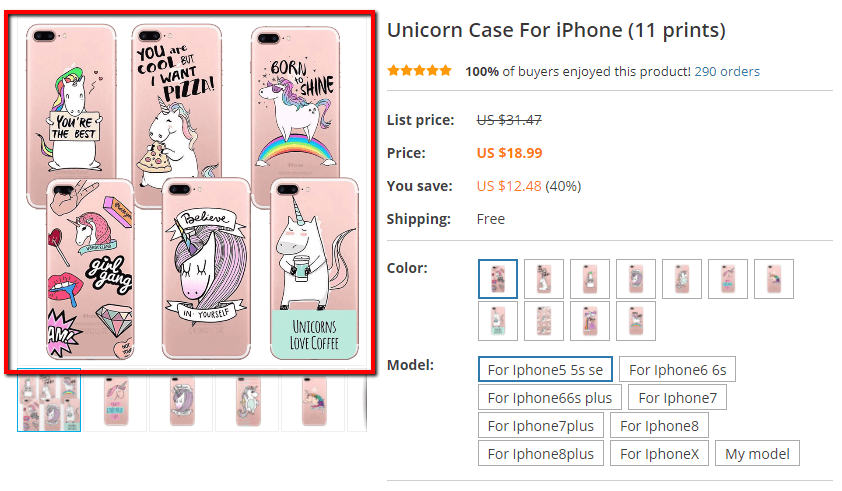Open the second thumbnail below the main image

pos(116,404)
